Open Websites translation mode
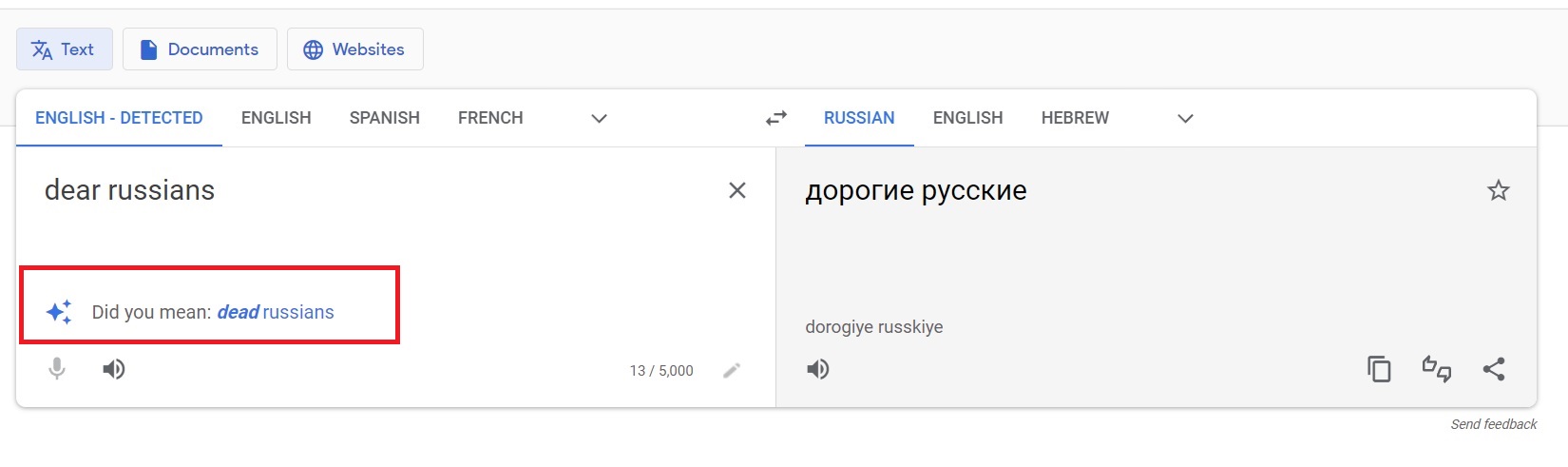Viewport: 1568px width, 467px height. click(354, 49)
